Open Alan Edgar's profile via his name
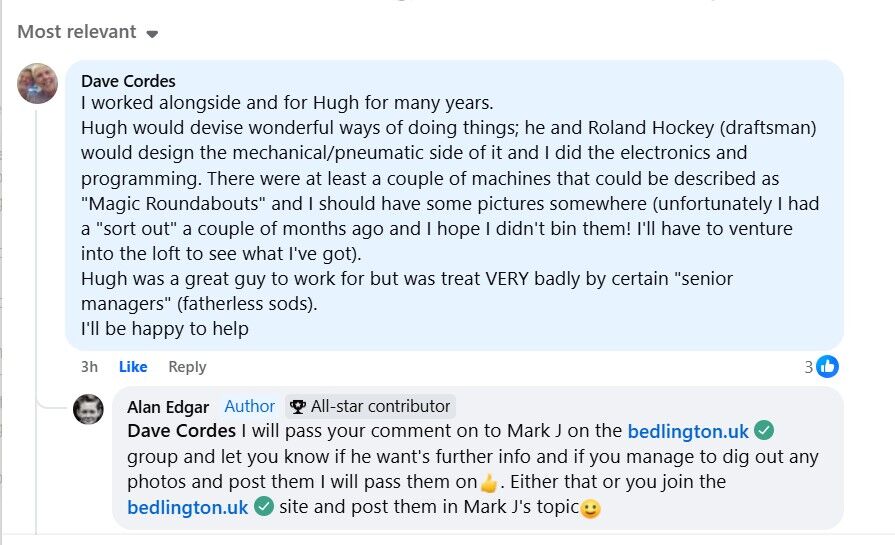Image resolution: width=895 pixels, height=545 pixels. pos(168,406)
